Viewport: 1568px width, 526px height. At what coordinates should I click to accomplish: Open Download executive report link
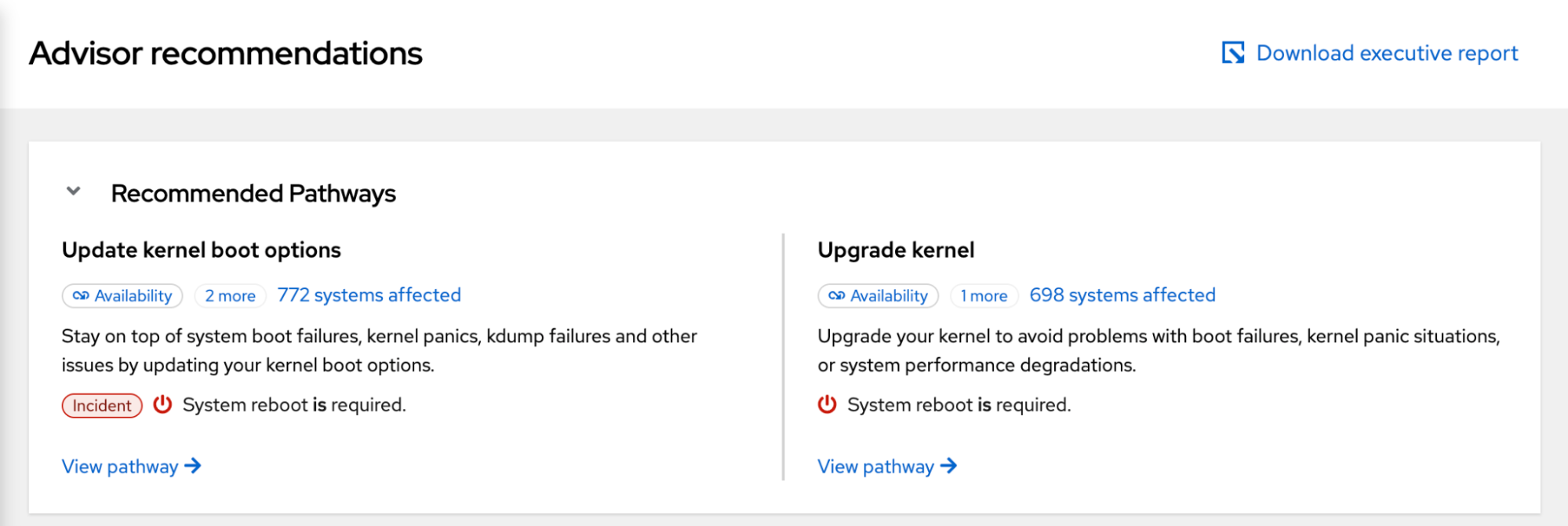point(1387,53)
